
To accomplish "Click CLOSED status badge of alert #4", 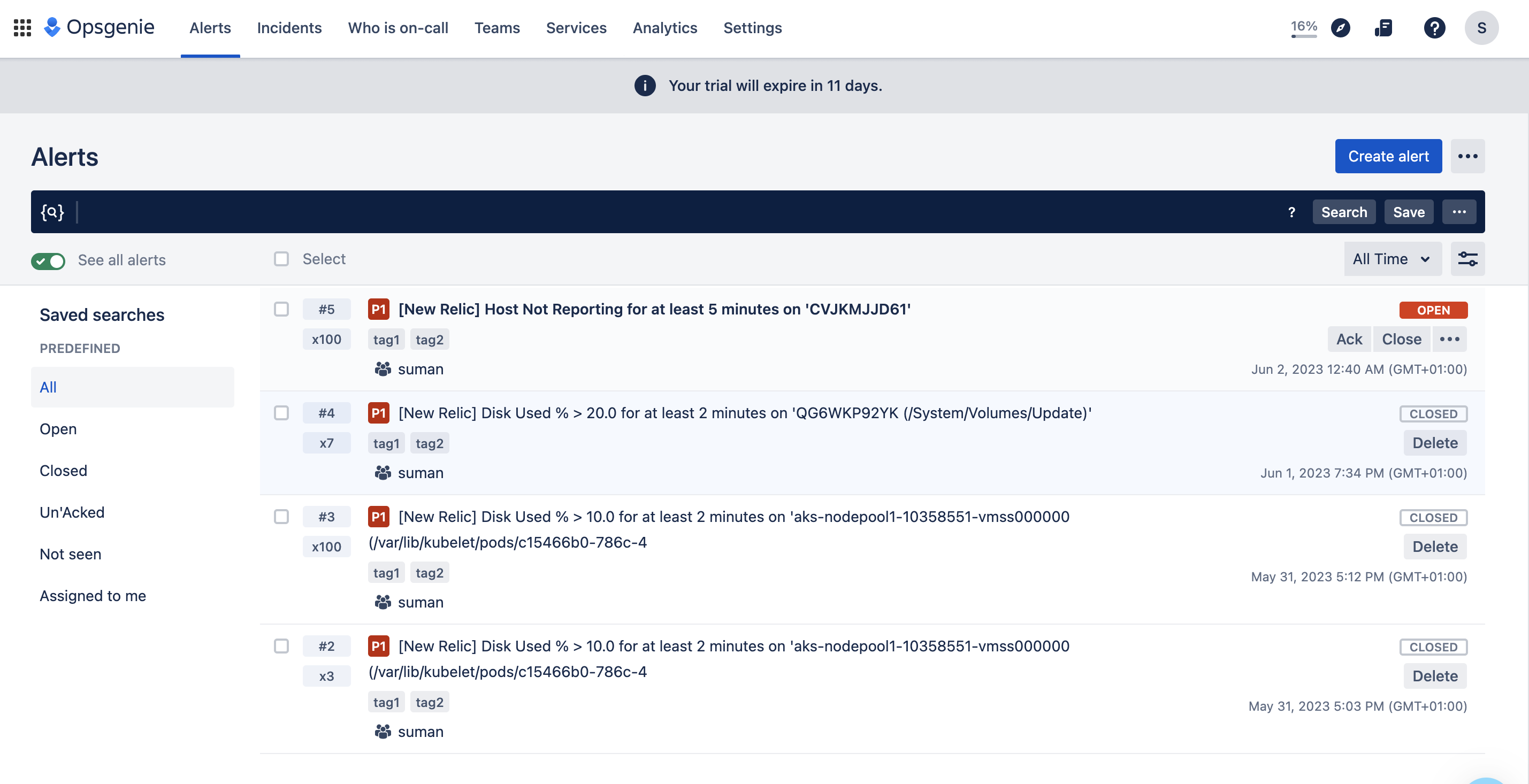I will 1433,414.
